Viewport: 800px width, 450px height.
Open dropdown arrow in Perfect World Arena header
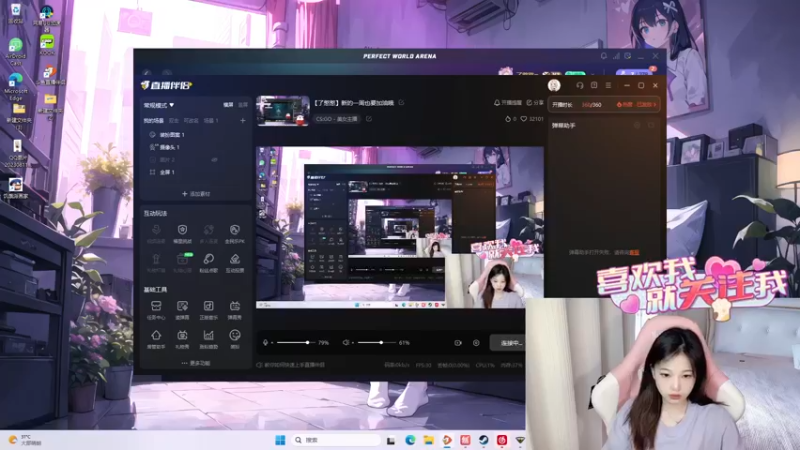coord(593,73)
